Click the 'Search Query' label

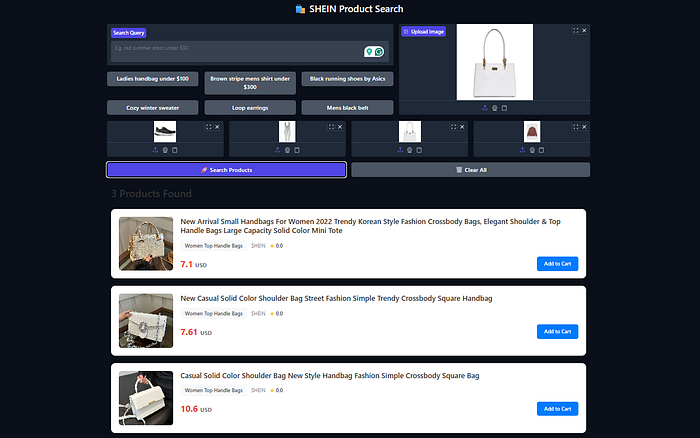[129, 33]
